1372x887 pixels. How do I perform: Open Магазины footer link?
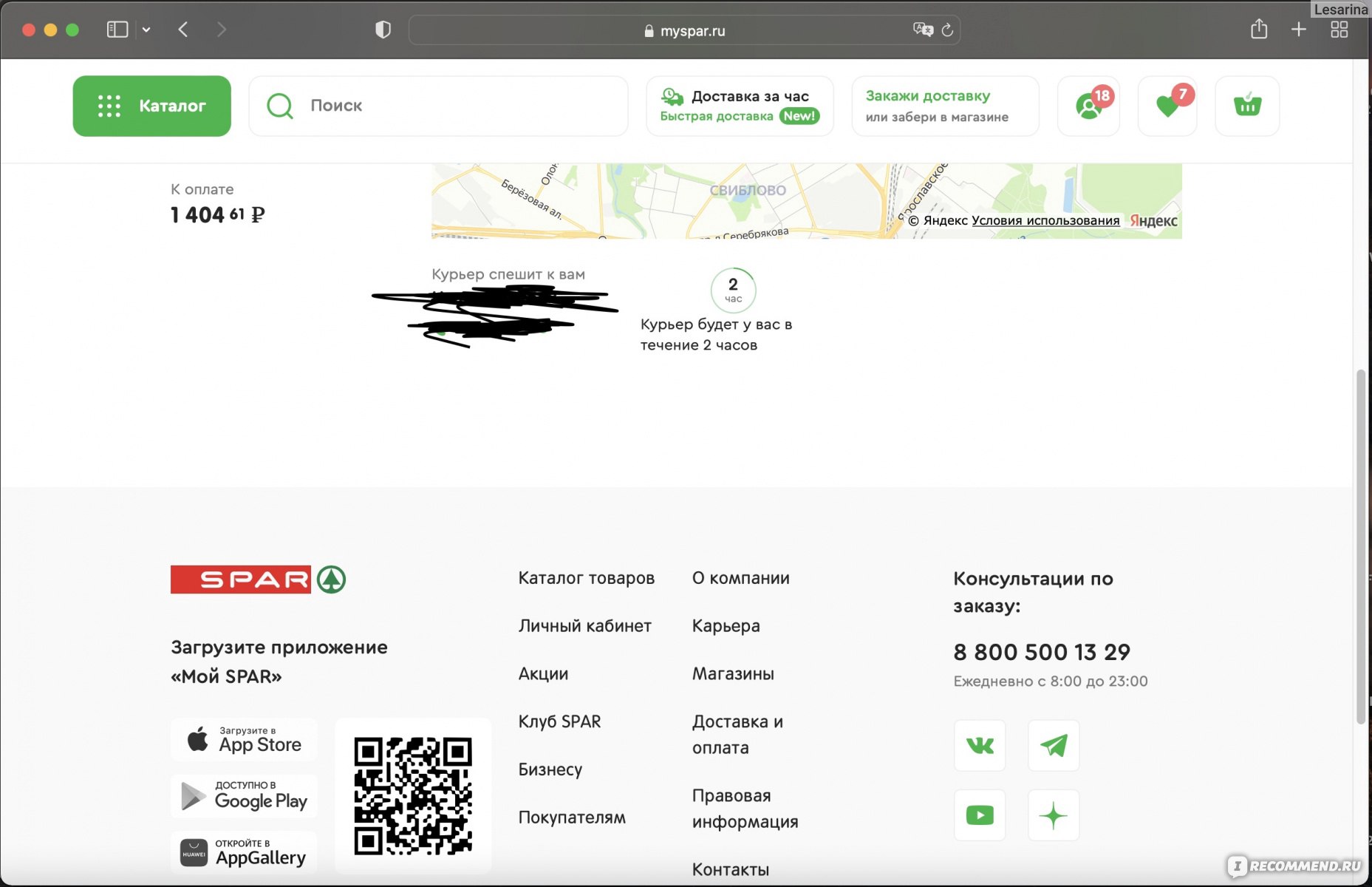tap(733, 674)
